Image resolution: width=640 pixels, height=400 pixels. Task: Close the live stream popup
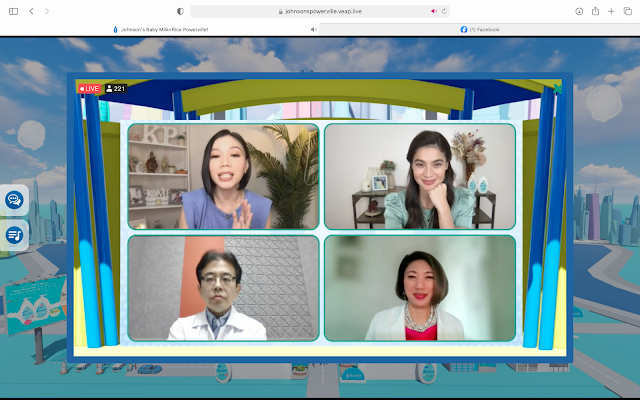(558, 89)
